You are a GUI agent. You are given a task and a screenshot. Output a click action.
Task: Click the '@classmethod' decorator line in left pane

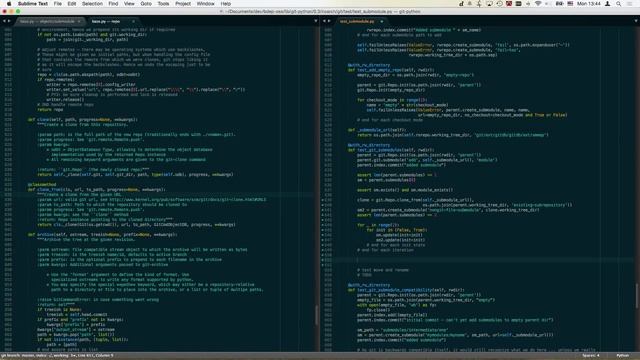pyautogui.click(x=42, y=184)
